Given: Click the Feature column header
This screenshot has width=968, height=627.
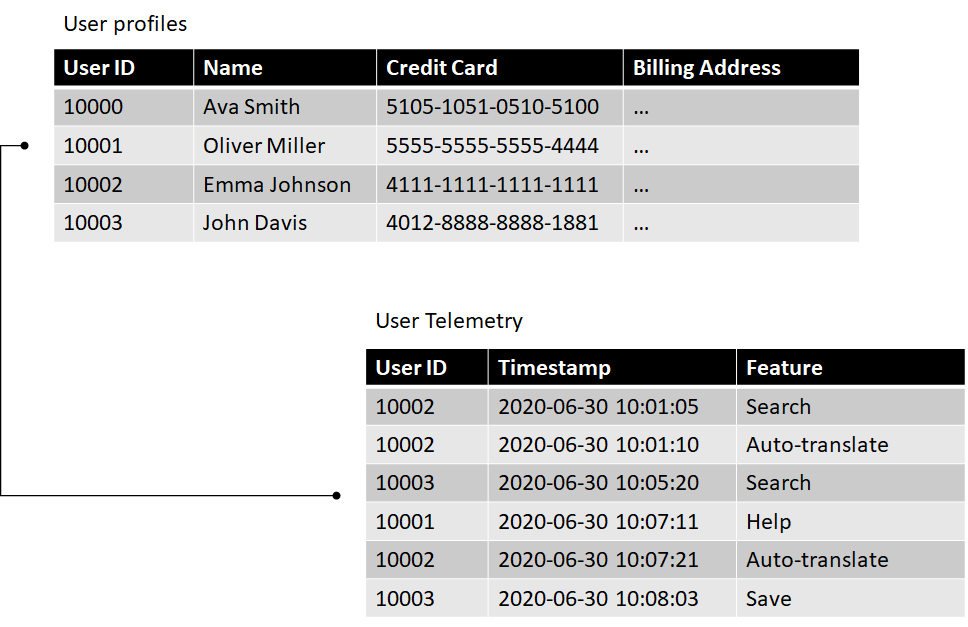Looking at the screenshot, I should pyautogui.click(x=851, y=368).
